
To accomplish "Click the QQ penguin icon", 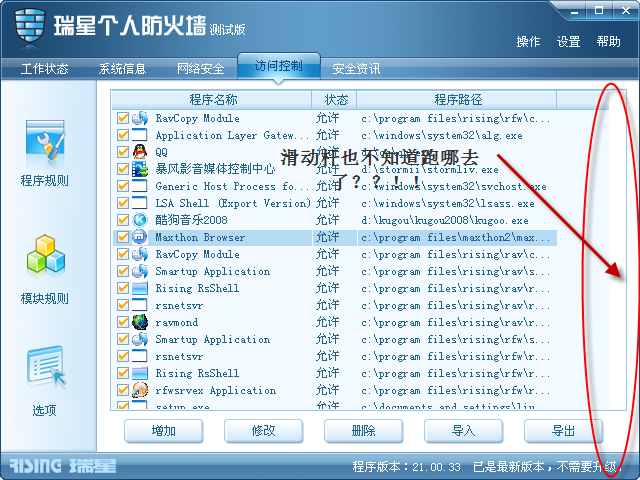I will pos(140,152).
